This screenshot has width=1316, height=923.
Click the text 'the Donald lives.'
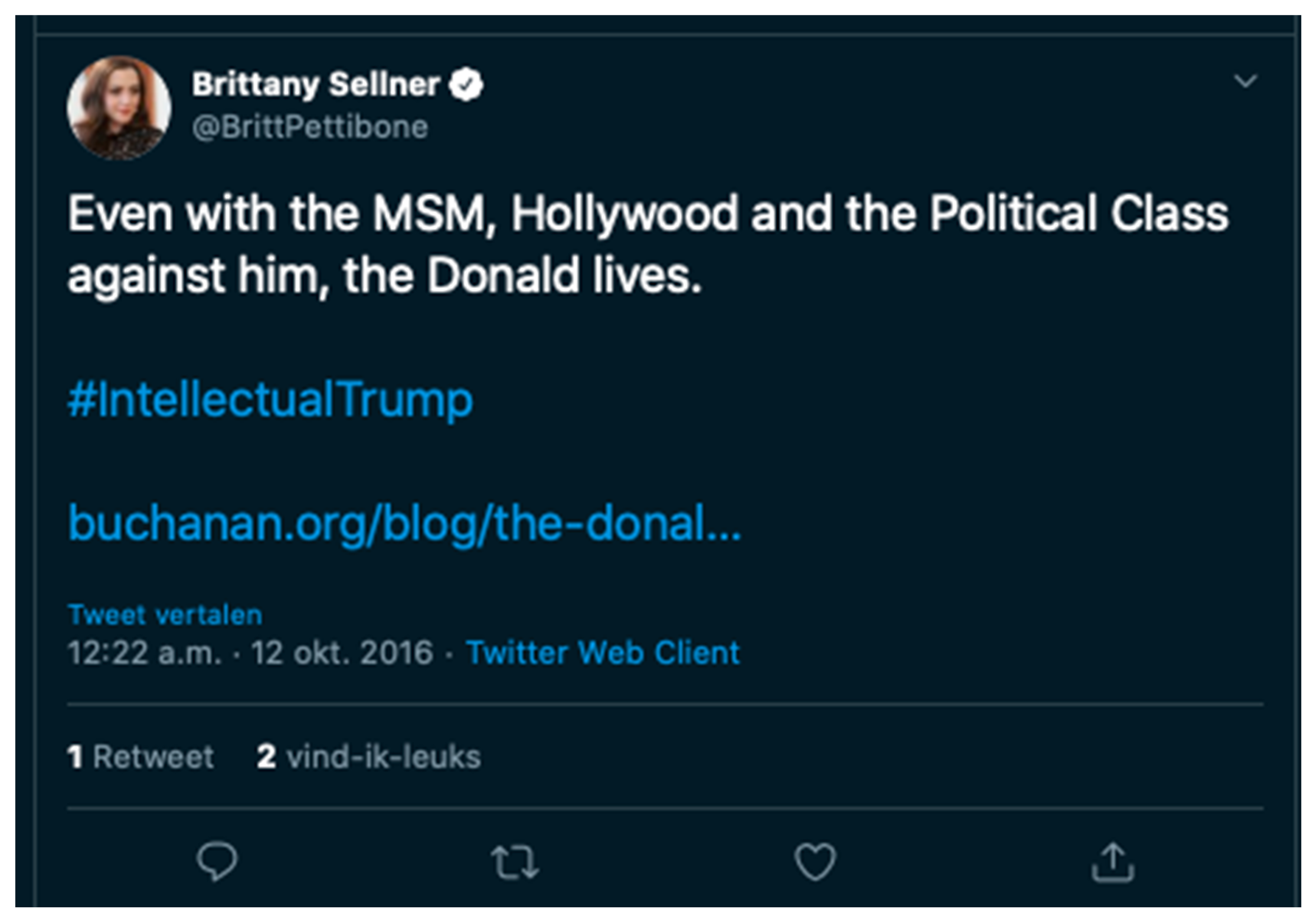tap(522, 276)
